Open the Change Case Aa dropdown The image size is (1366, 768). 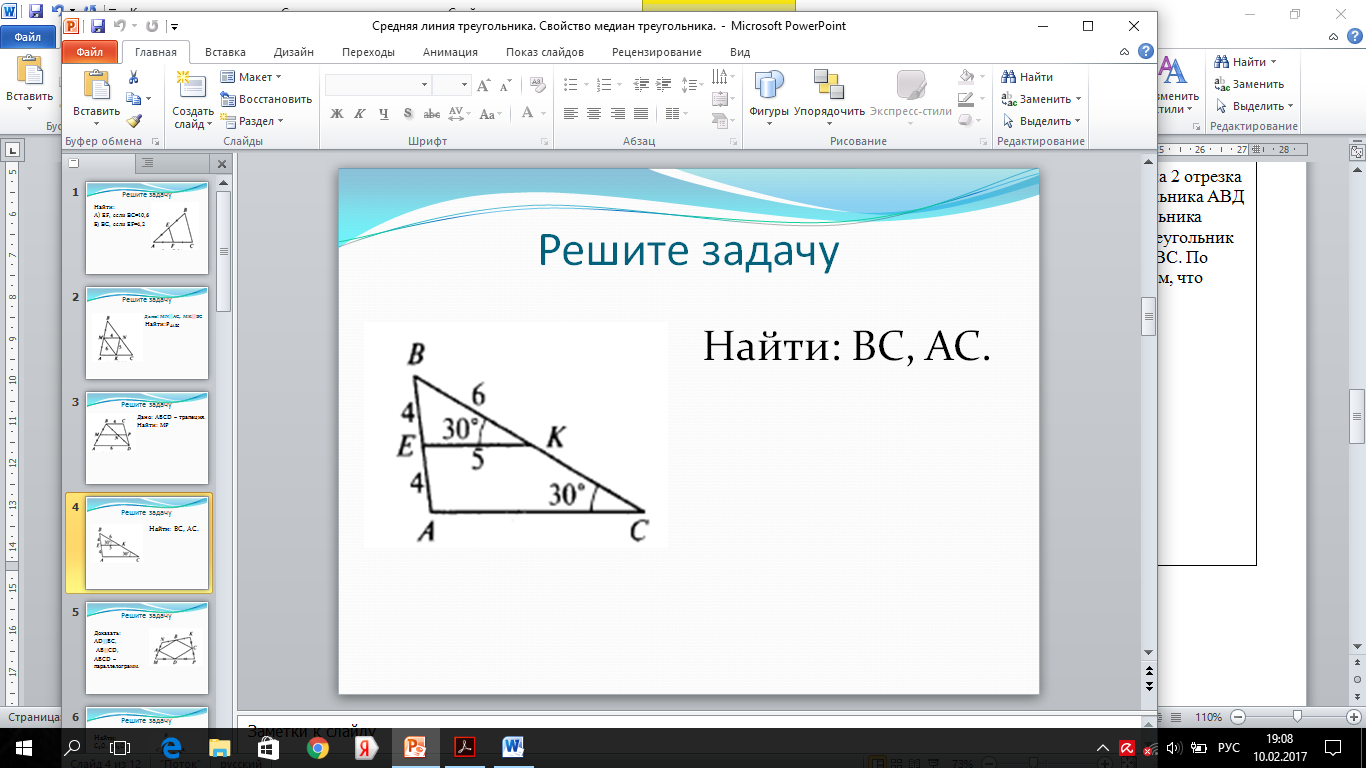[490, 114]
